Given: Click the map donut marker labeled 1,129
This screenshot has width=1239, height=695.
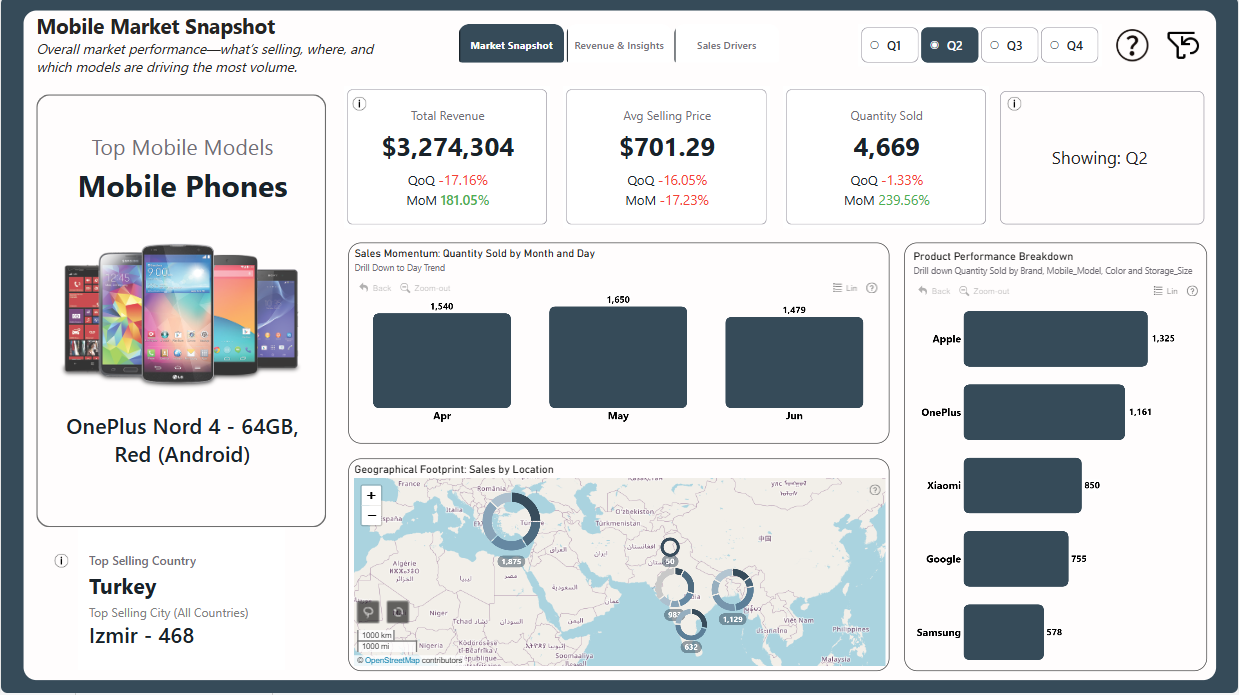Looking at the screenshot, I should tap(733, 590).
